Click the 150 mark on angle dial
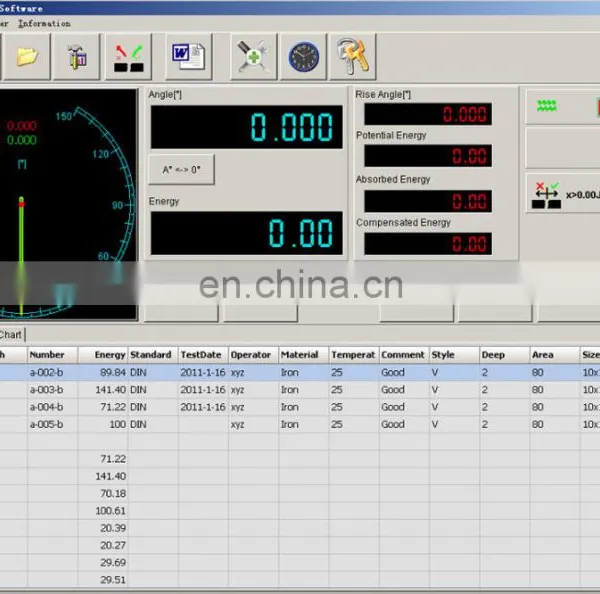Viewport: 600px width, 594px height. (64, 116)
